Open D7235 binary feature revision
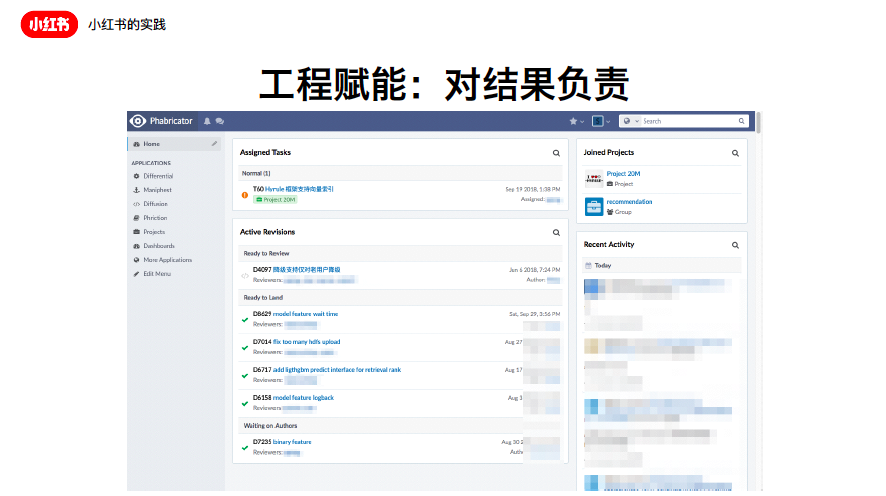This screenshot has height=496, width=886. tap(292, 442)
